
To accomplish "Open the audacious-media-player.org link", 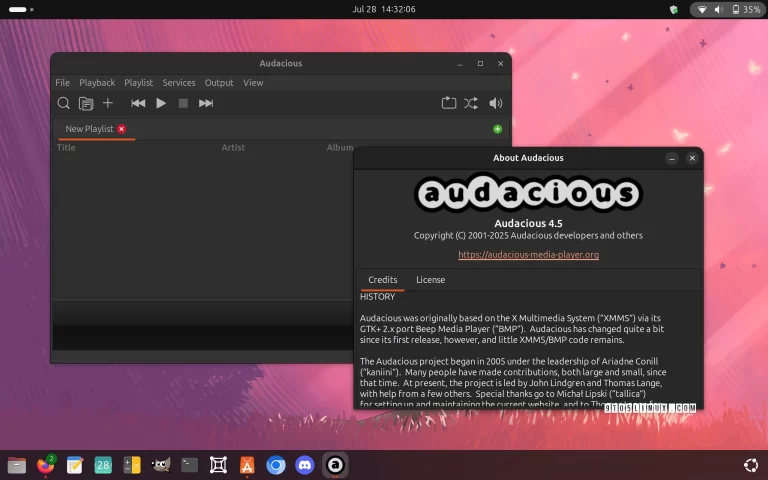I will point(528,255).
